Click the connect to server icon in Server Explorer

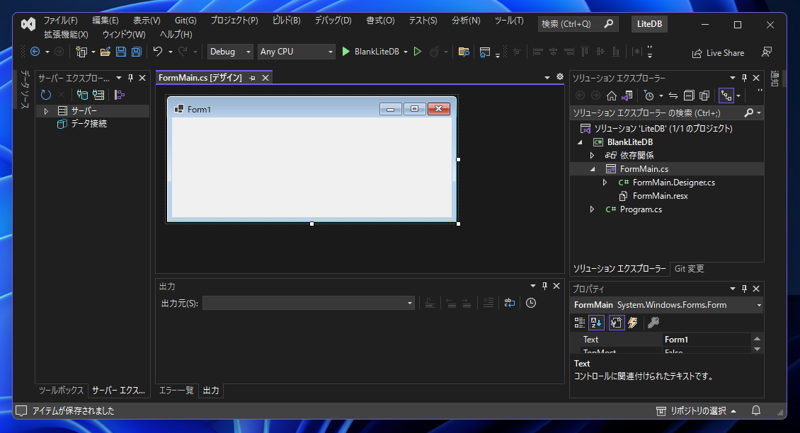98,94
